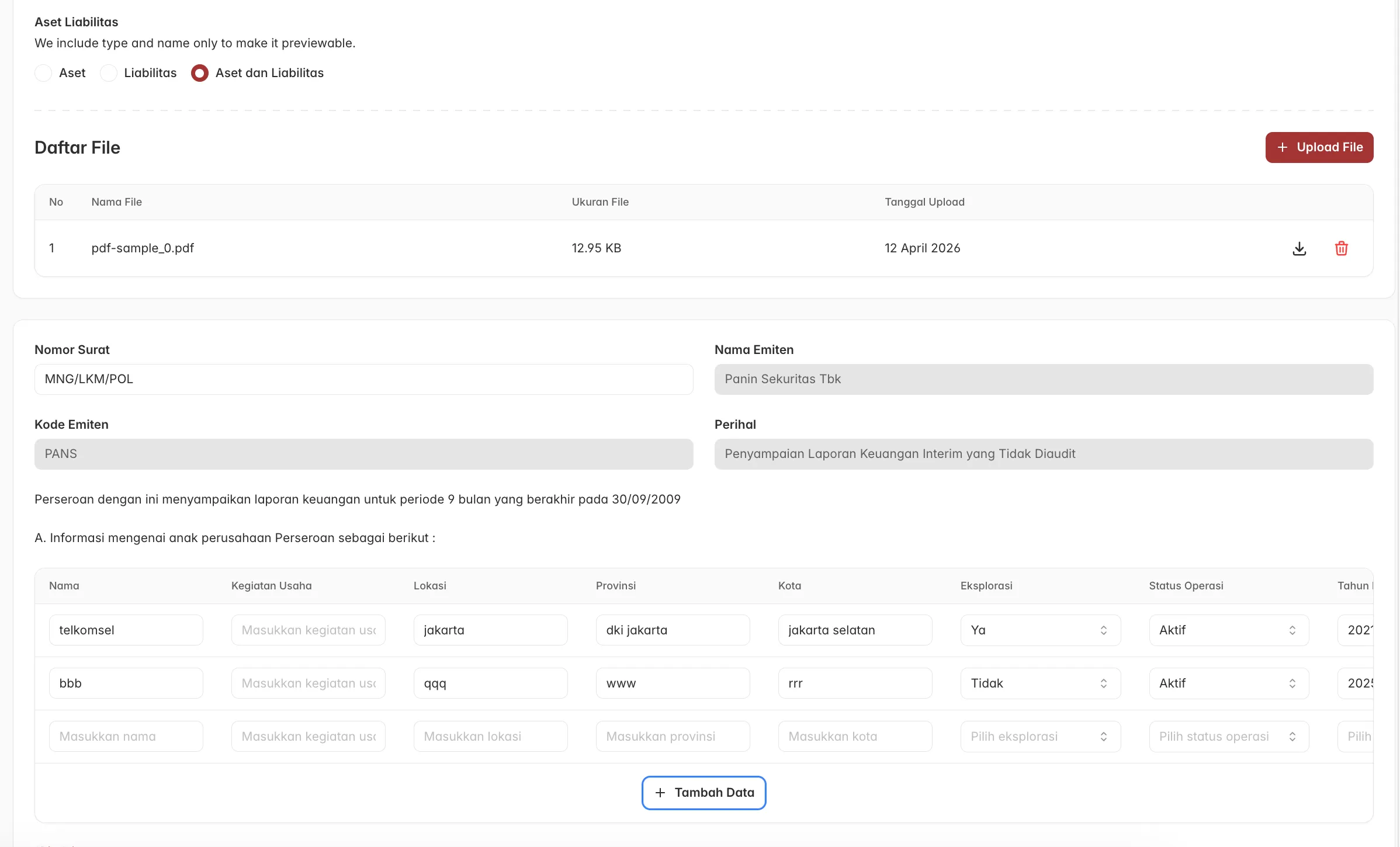
Task: Click the bbb name input
Action: pyautogui.click(x=126, y=683)
